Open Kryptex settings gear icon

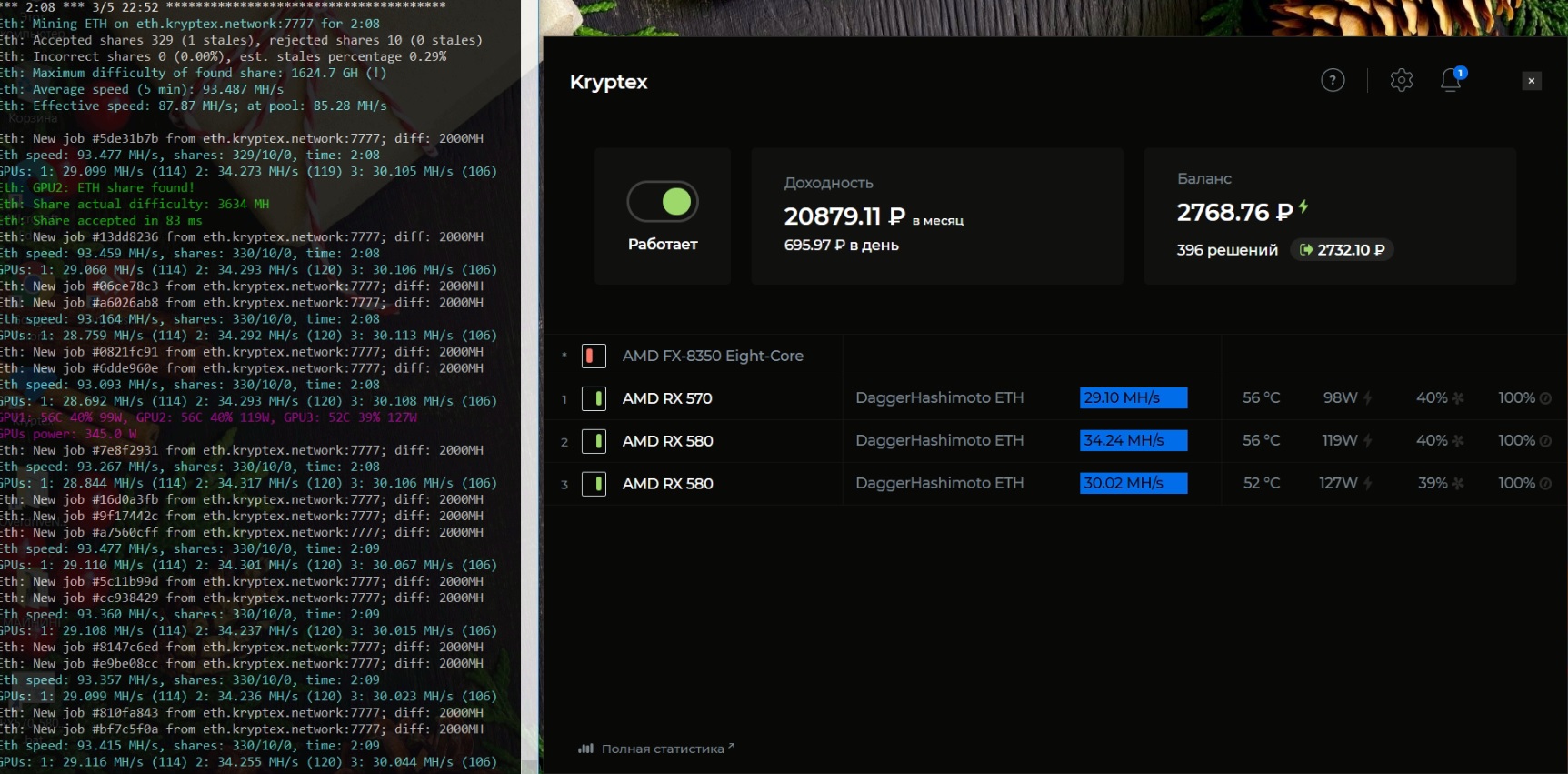1402,81
